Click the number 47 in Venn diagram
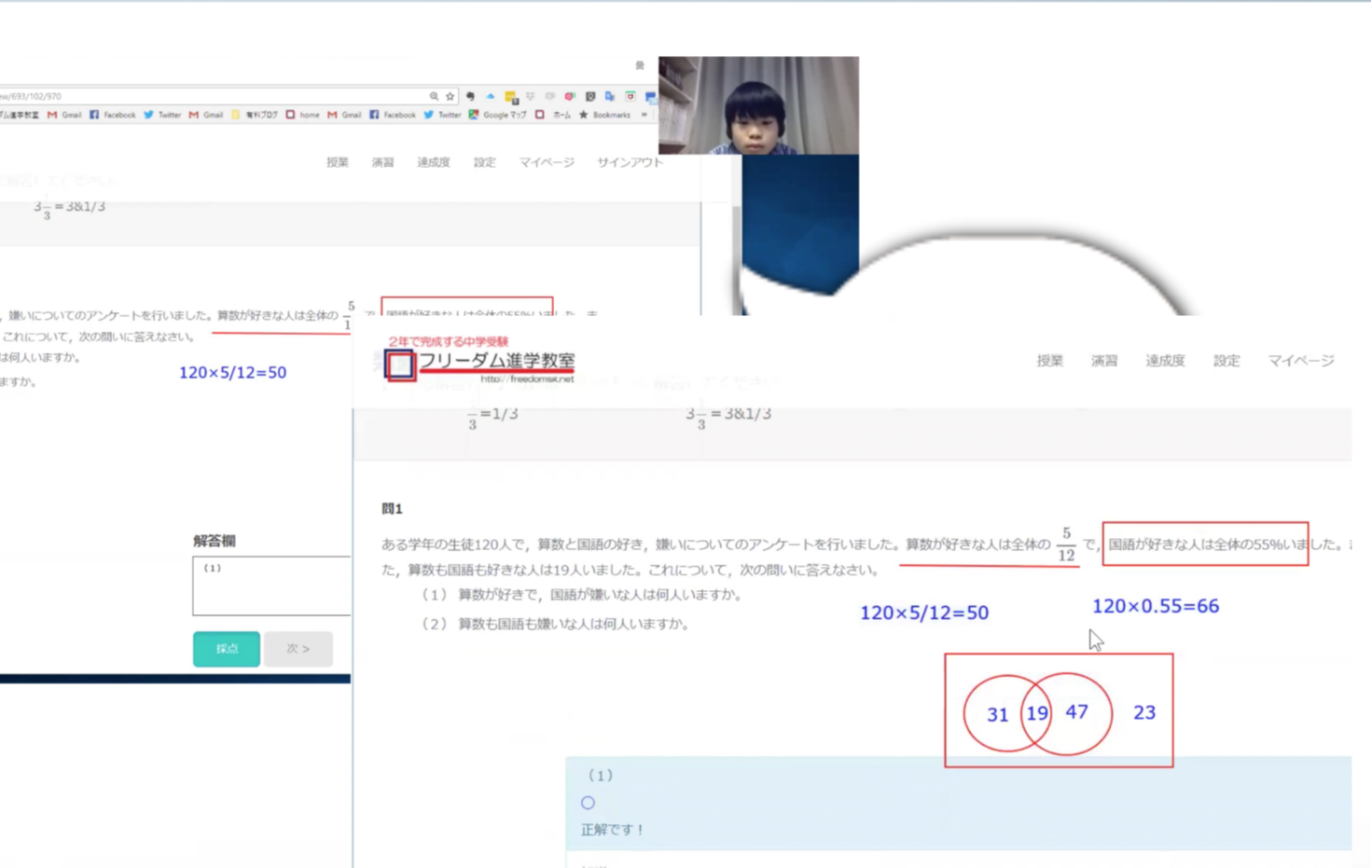This screenshot has height=868, width=1372. (x=1076, y=712)
